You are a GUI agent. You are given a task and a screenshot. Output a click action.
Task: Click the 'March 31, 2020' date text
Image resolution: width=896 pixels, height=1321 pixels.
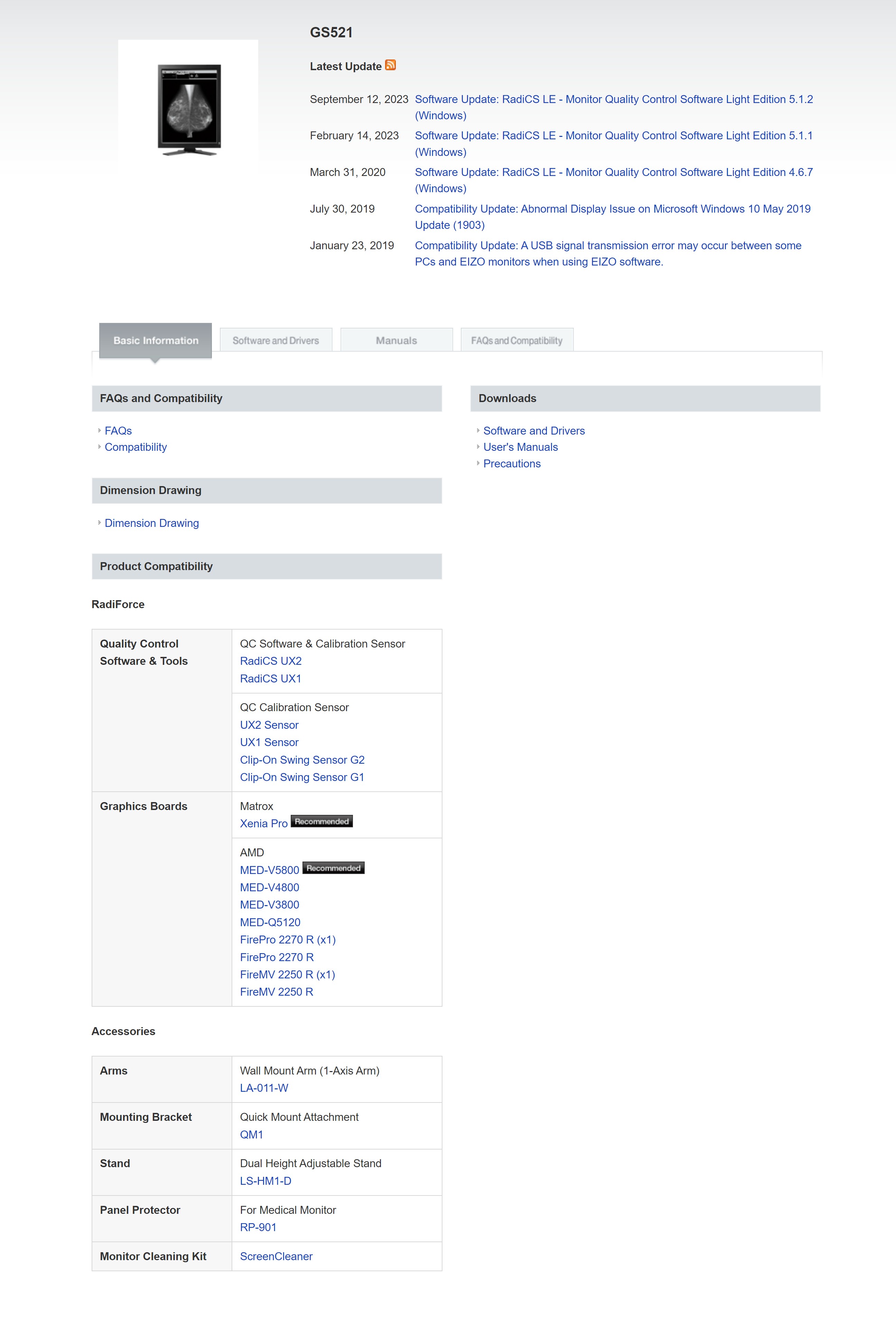point(348,172)
